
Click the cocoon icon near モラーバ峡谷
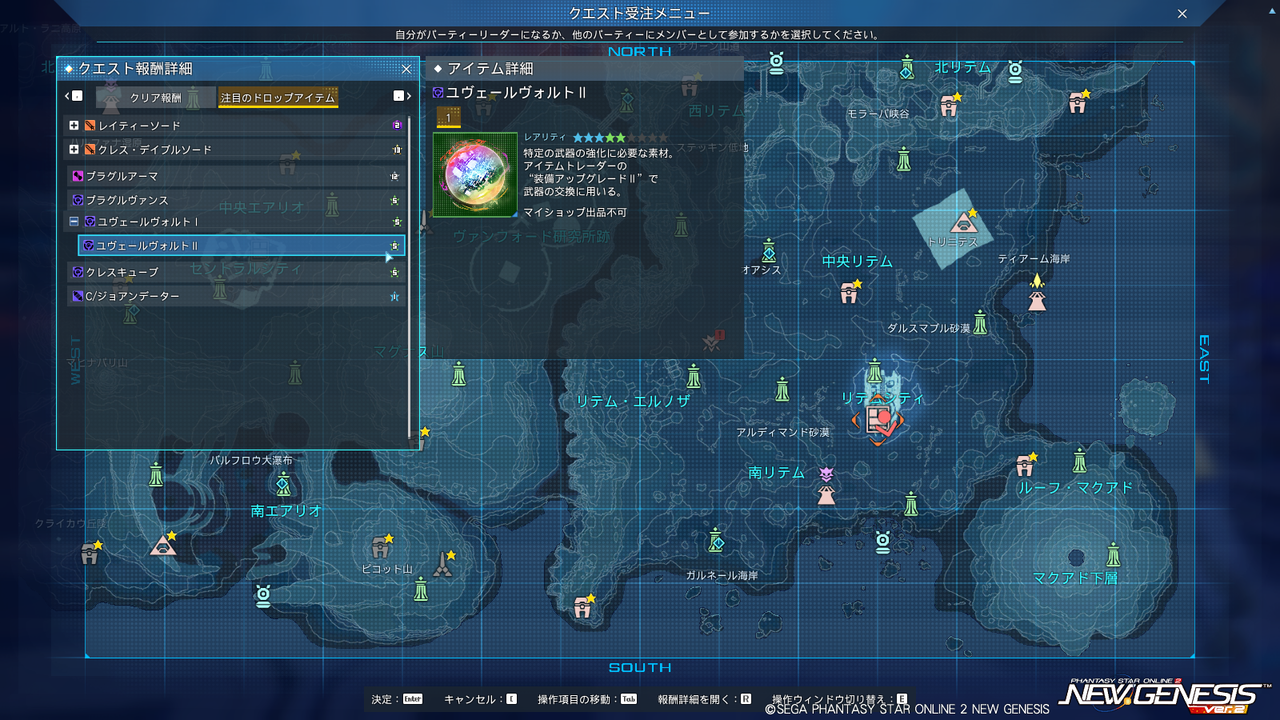(950, 104)
